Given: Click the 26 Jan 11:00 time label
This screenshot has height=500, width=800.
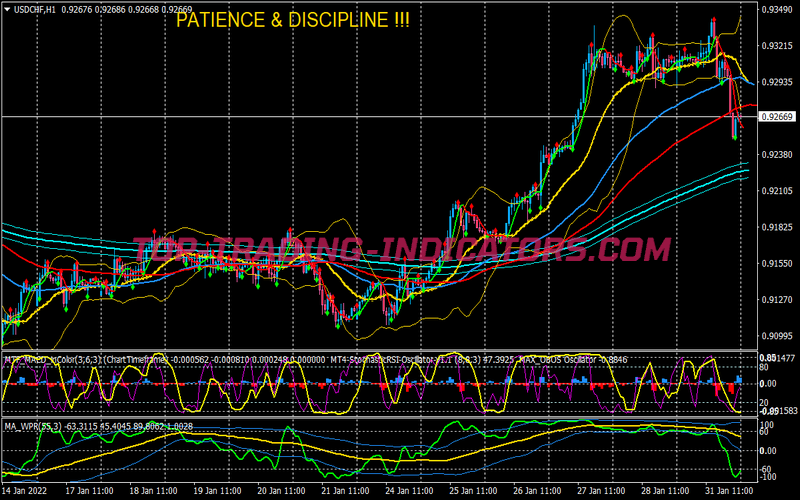Looking at the screenshot, I should point(537,491).
